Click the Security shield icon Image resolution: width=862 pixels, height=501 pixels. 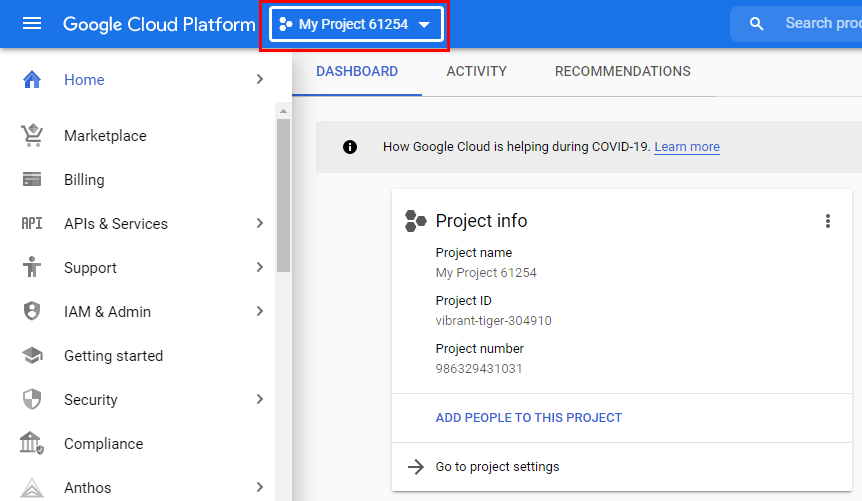(32, 399)
